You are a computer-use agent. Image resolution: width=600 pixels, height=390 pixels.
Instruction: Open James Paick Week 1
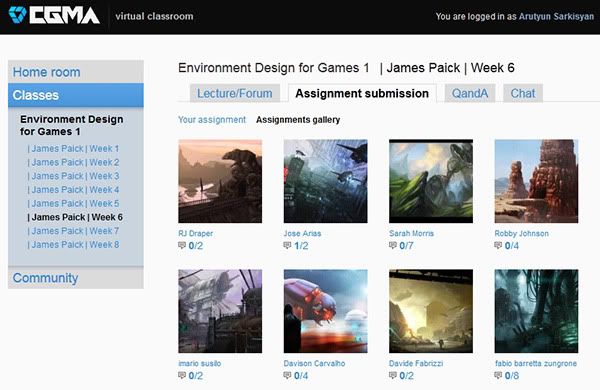[x=73, y=148]
